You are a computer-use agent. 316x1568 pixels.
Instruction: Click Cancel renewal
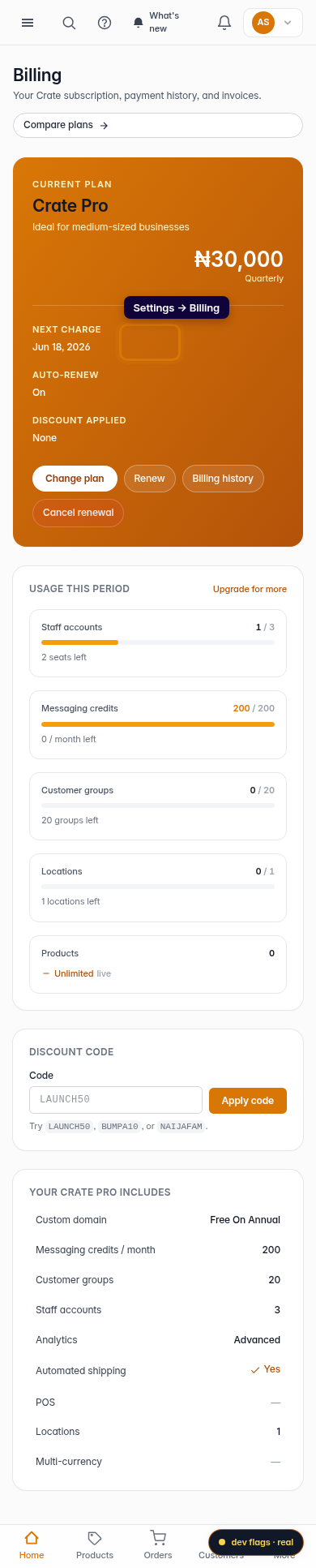(x=79, y=513)
